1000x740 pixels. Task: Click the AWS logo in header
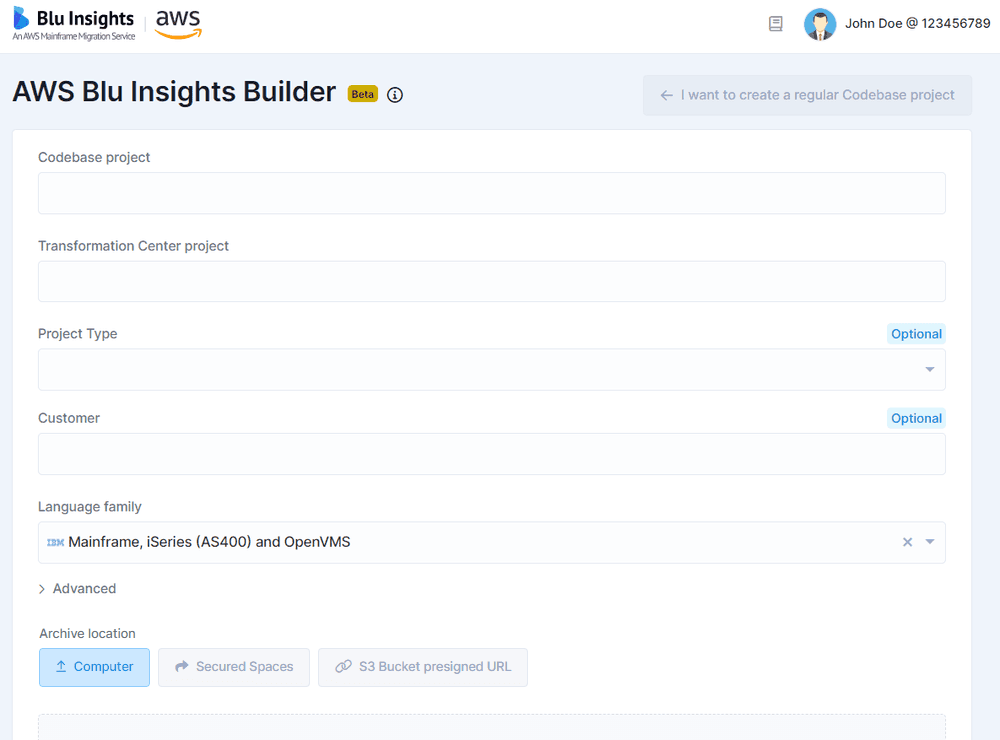(179, 24)
